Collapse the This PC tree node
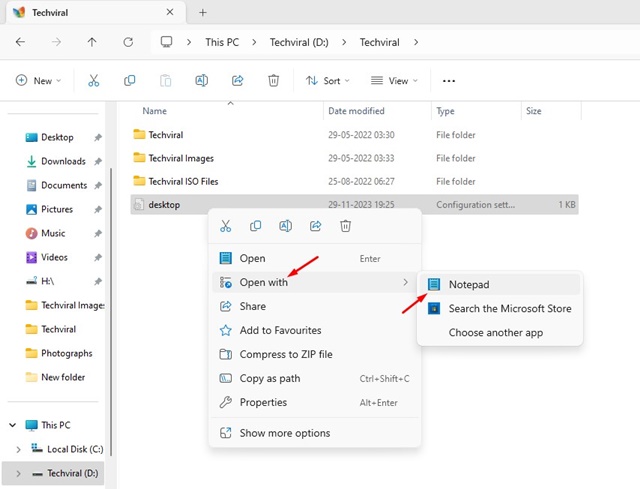The height and width of the screenshot is (489, 640). [x=13, y=425]
